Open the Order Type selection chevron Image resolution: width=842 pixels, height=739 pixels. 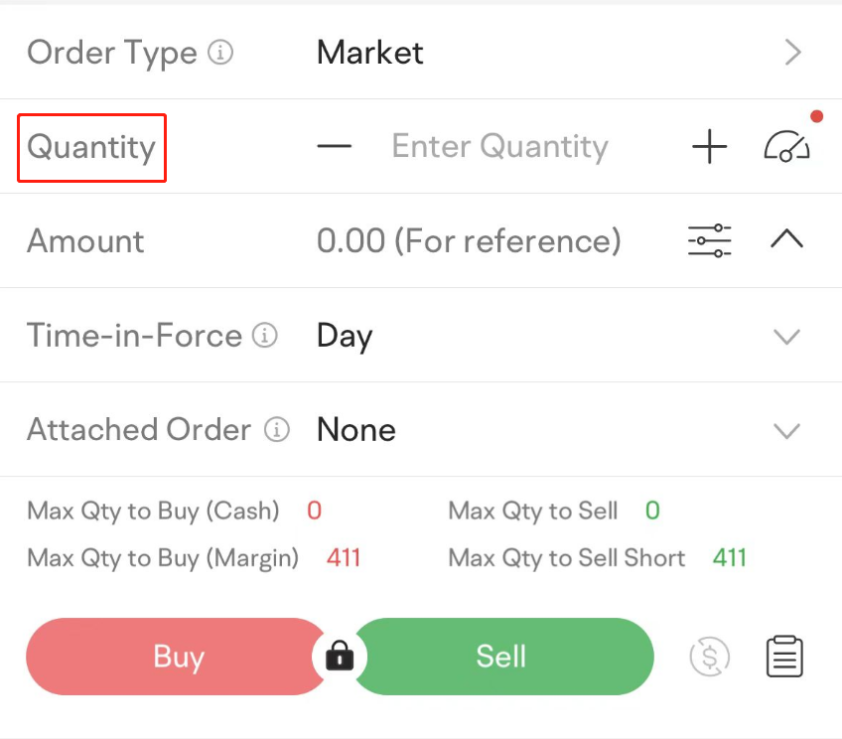pyautogui.click(x=793, y=52)
